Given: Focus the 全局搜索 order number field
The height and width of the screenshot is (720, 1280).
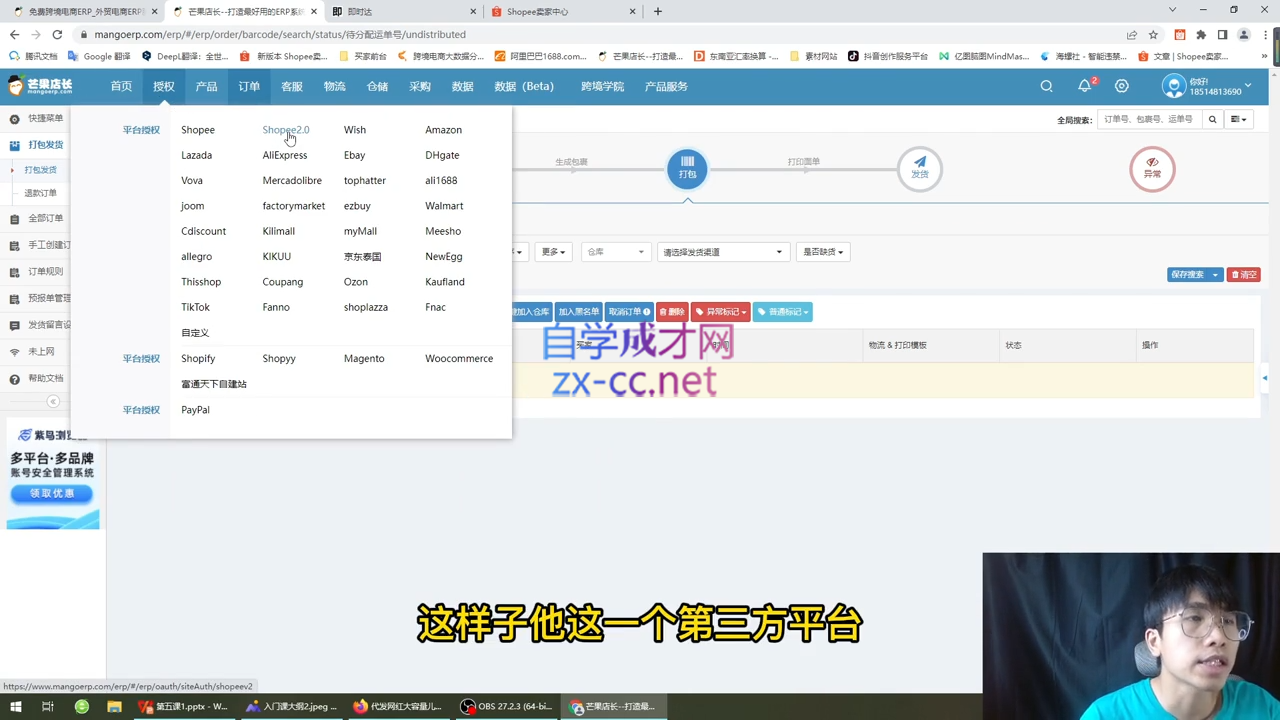Looking at the screenshot, I should pyautogui.click(x=1148, y=119).
